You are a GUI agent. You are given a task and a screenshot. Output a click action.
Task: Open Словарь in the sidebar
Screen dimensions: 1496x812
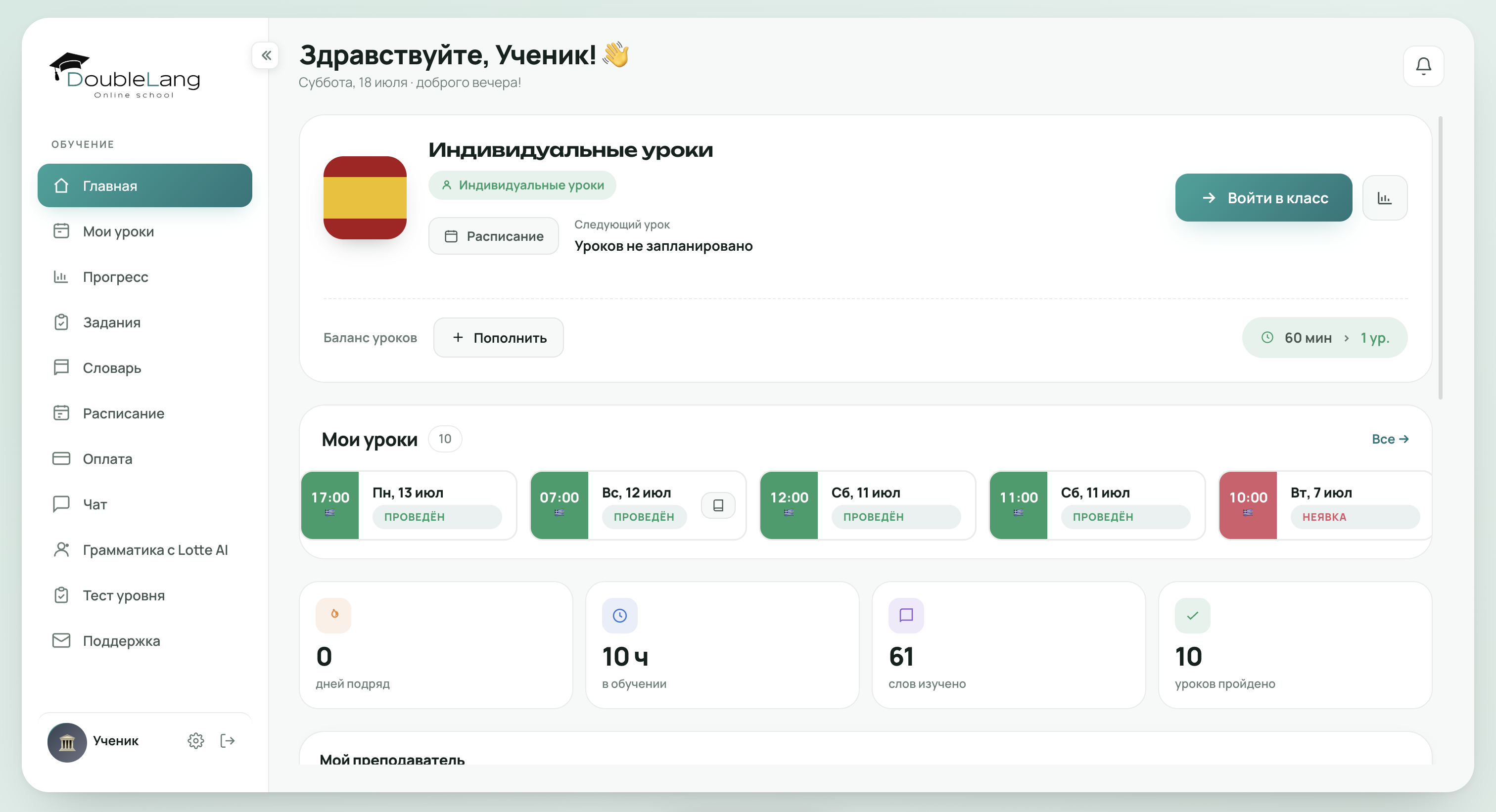(144, 367)
